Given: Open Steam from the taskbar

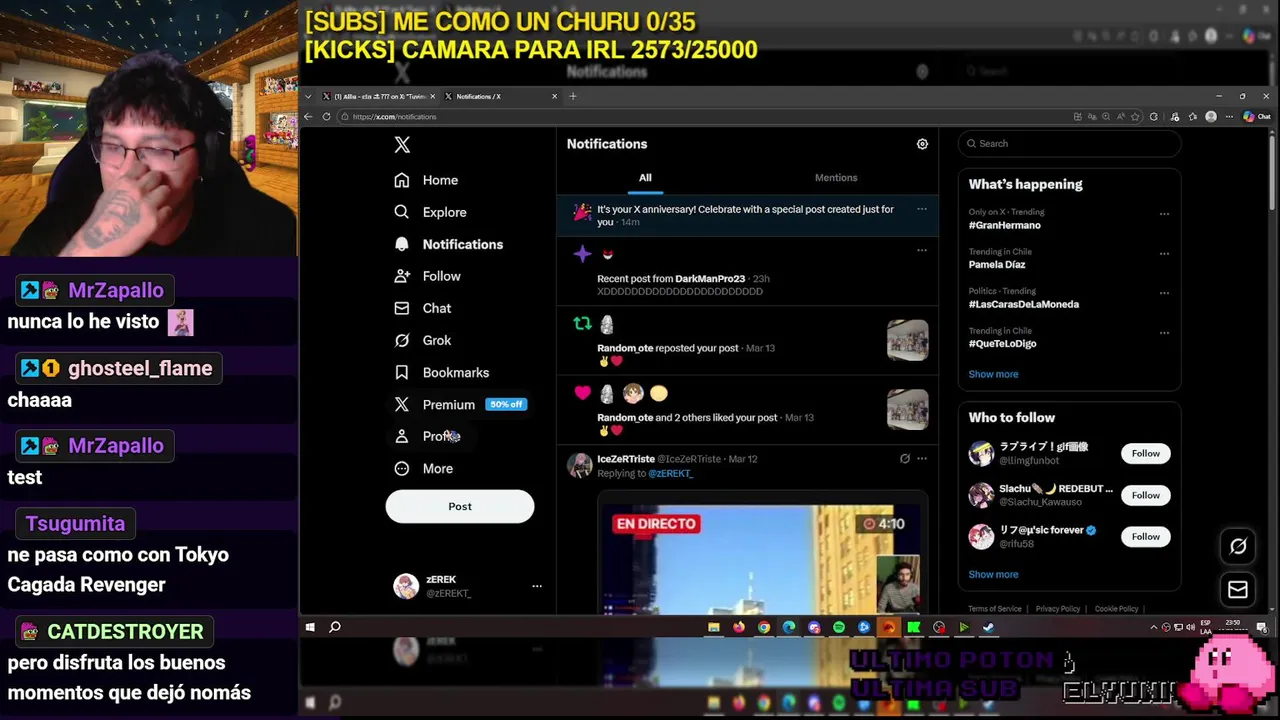Looking at the screenshot, I should pyautogui.click(x=988, y=627).
